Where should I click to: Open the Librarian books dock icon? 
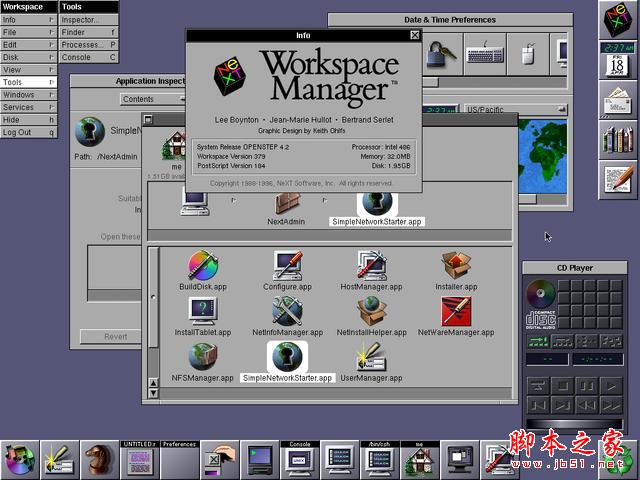pyautogui.click(x=618, y=140)
